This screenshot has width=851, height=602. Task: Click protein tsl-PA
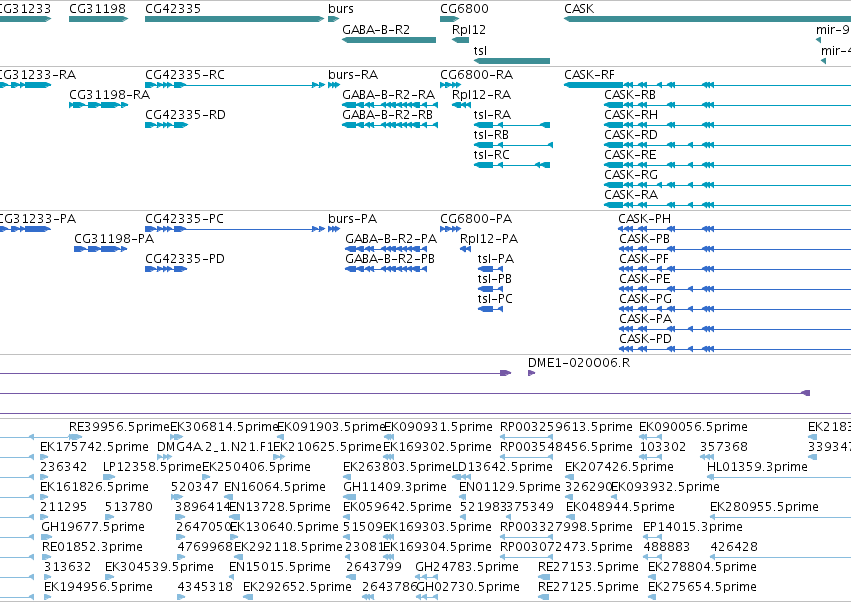point(491,269)
